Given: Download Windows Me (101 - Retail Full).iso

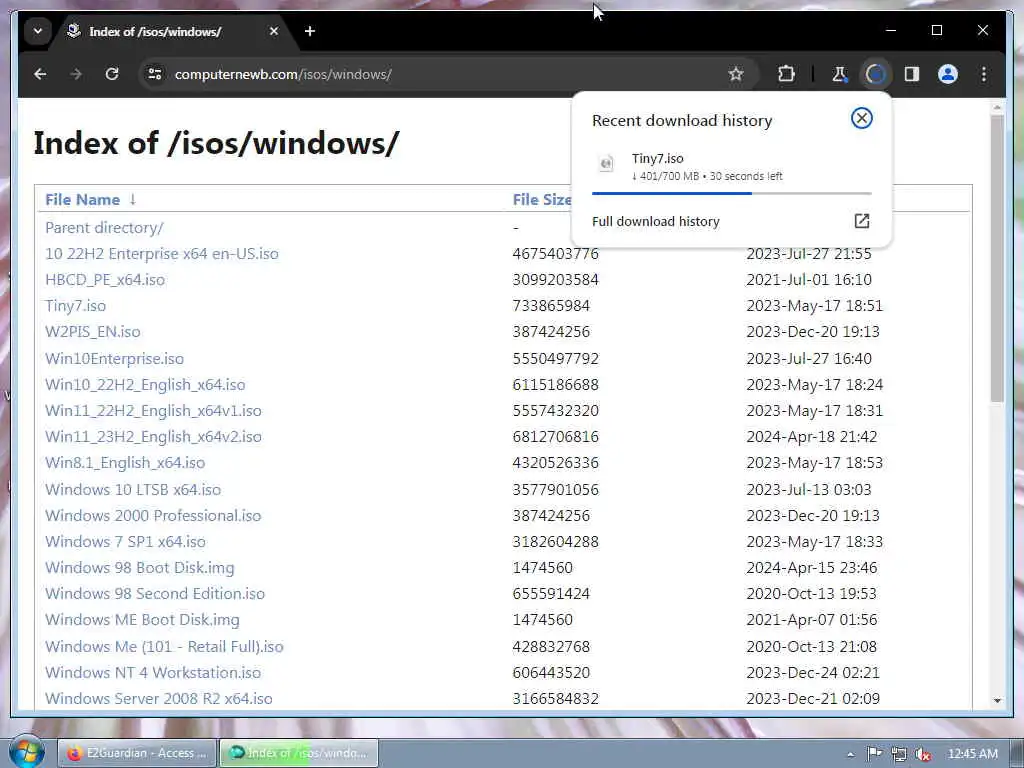Looking at the screenshot, I should point(164,647).
